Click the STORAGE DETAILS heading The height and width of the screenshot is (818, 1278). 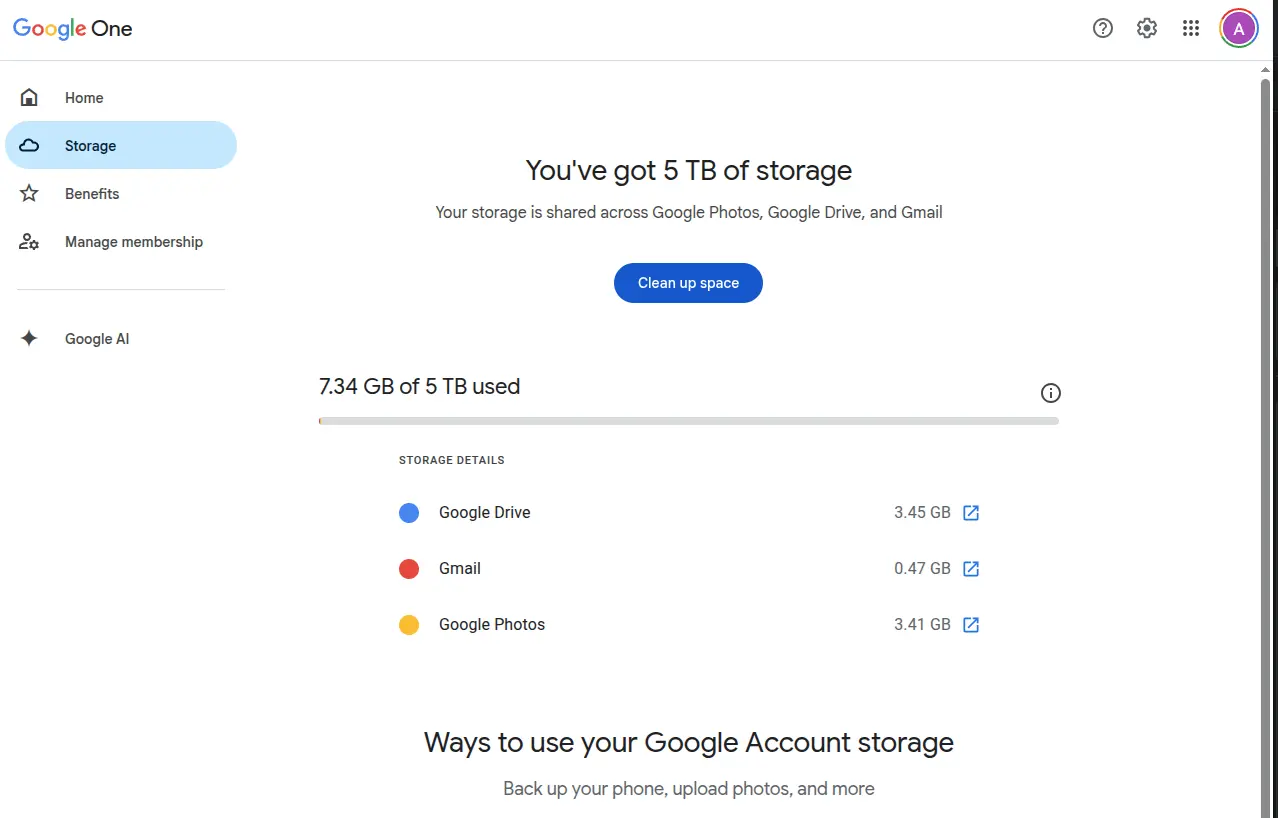(452, 460)
